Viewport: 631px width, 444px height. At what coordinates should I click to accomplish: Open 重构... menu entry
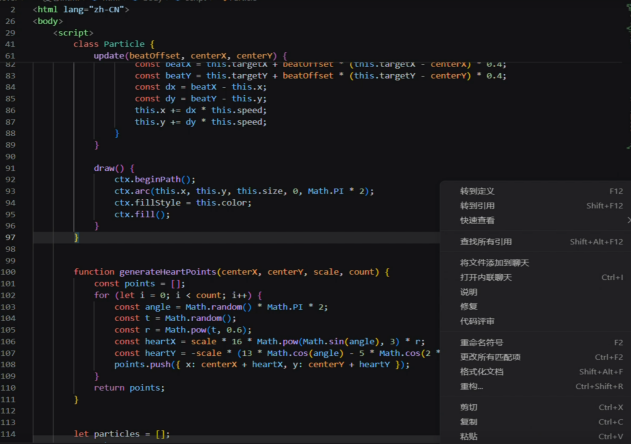[536, 386]
